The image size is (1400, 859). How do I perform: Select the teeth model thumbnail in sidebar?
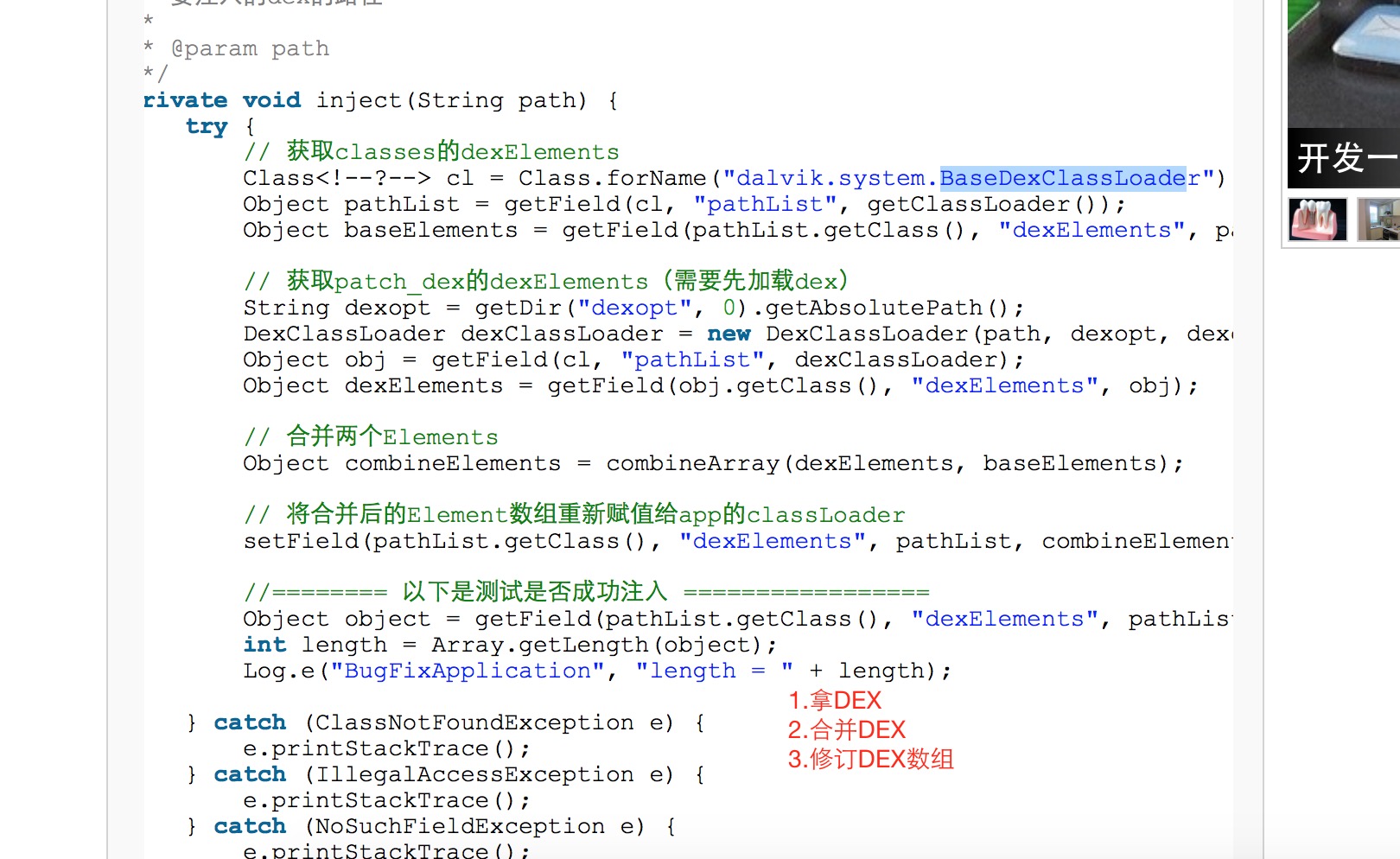point(1318,219)
